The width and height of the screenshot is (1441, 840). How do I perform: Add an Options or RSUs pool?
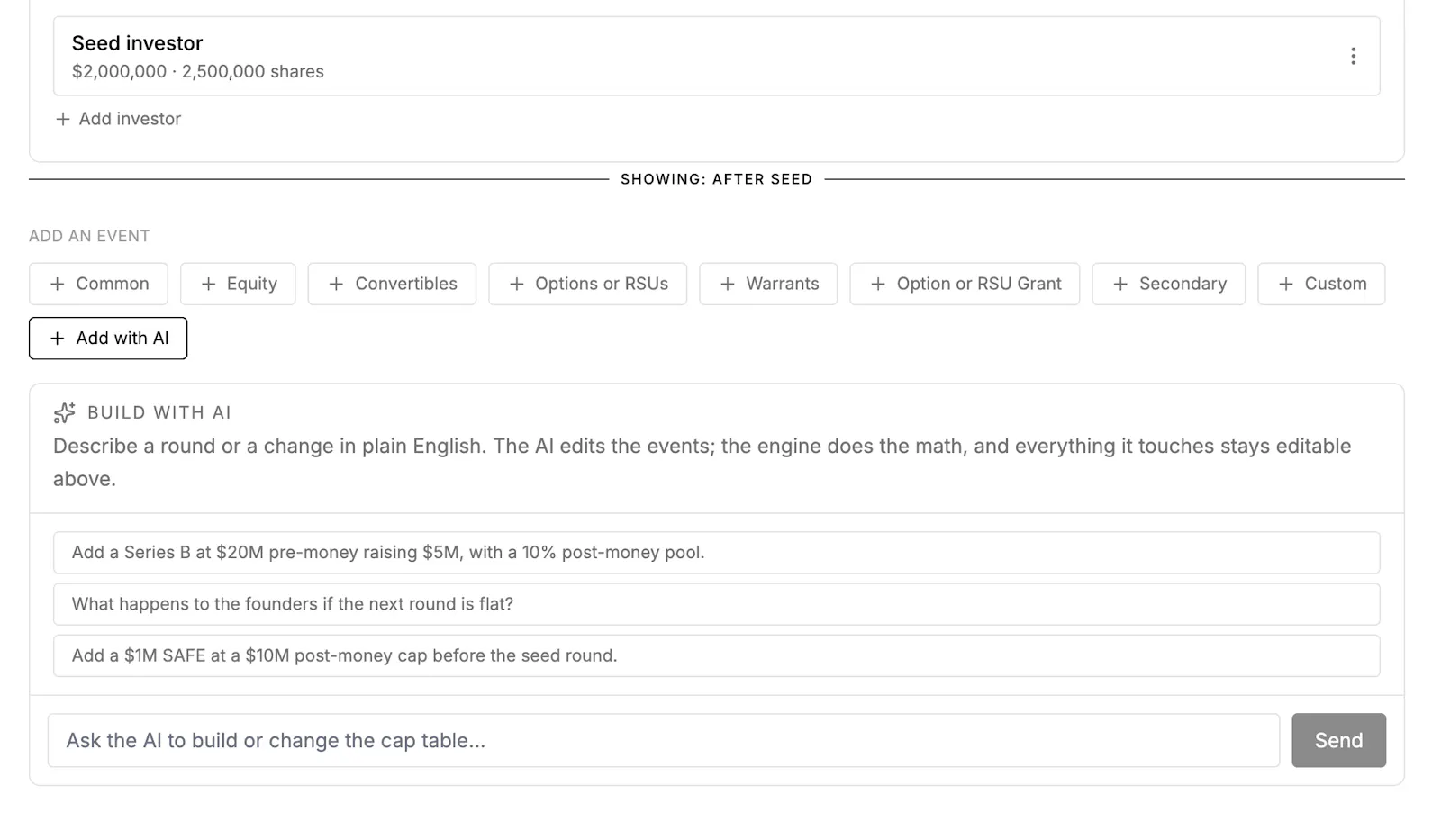coord(588,284)
